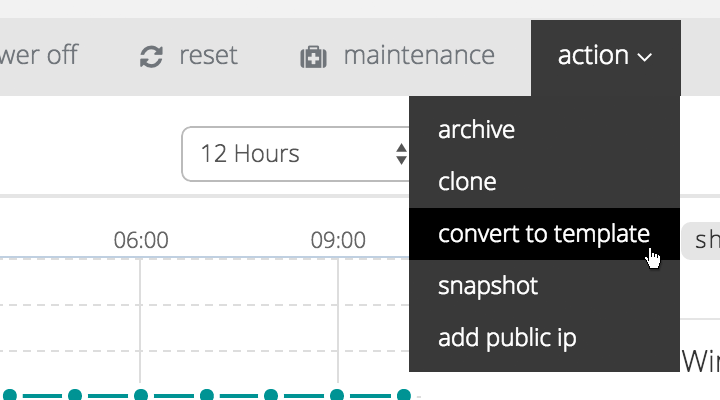Click the reset button label
The image size is (720, 400).
(x=208, y=56)
